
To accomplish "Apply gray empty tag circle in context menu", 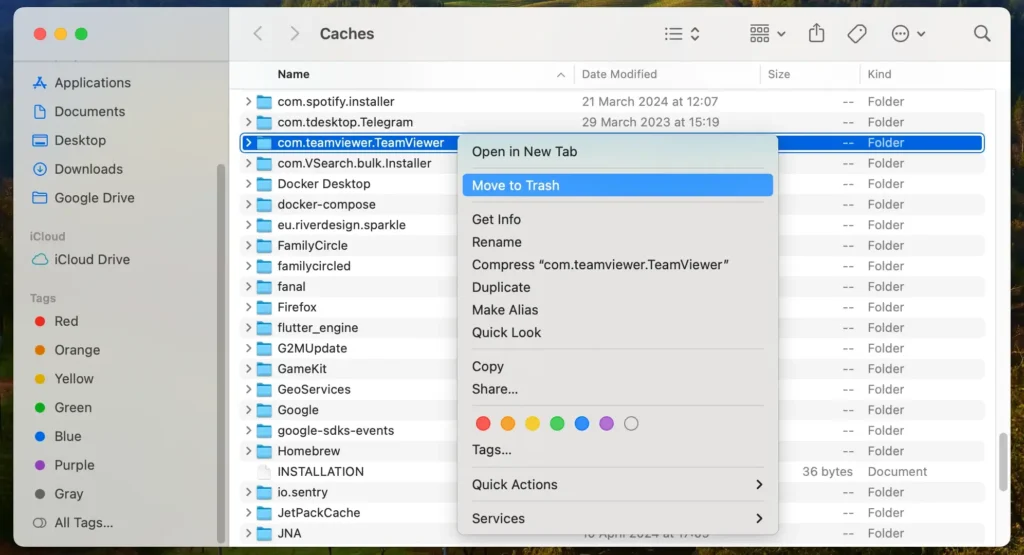I will [x=631, y=424].
